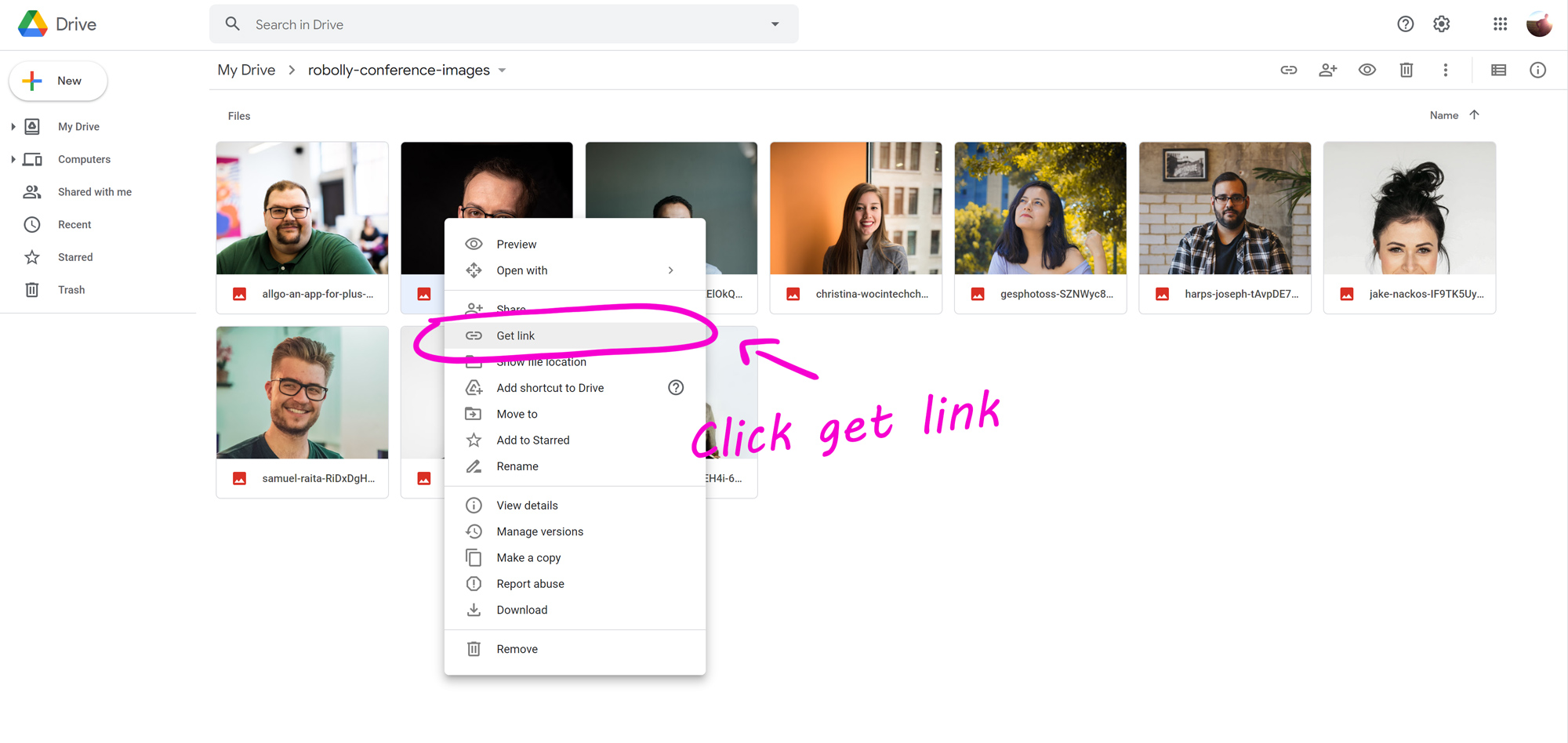Expand the My Drive tree in sidebar
Image resolution: width=1568 pixels, height=743 pixels.
click(13, 127)
